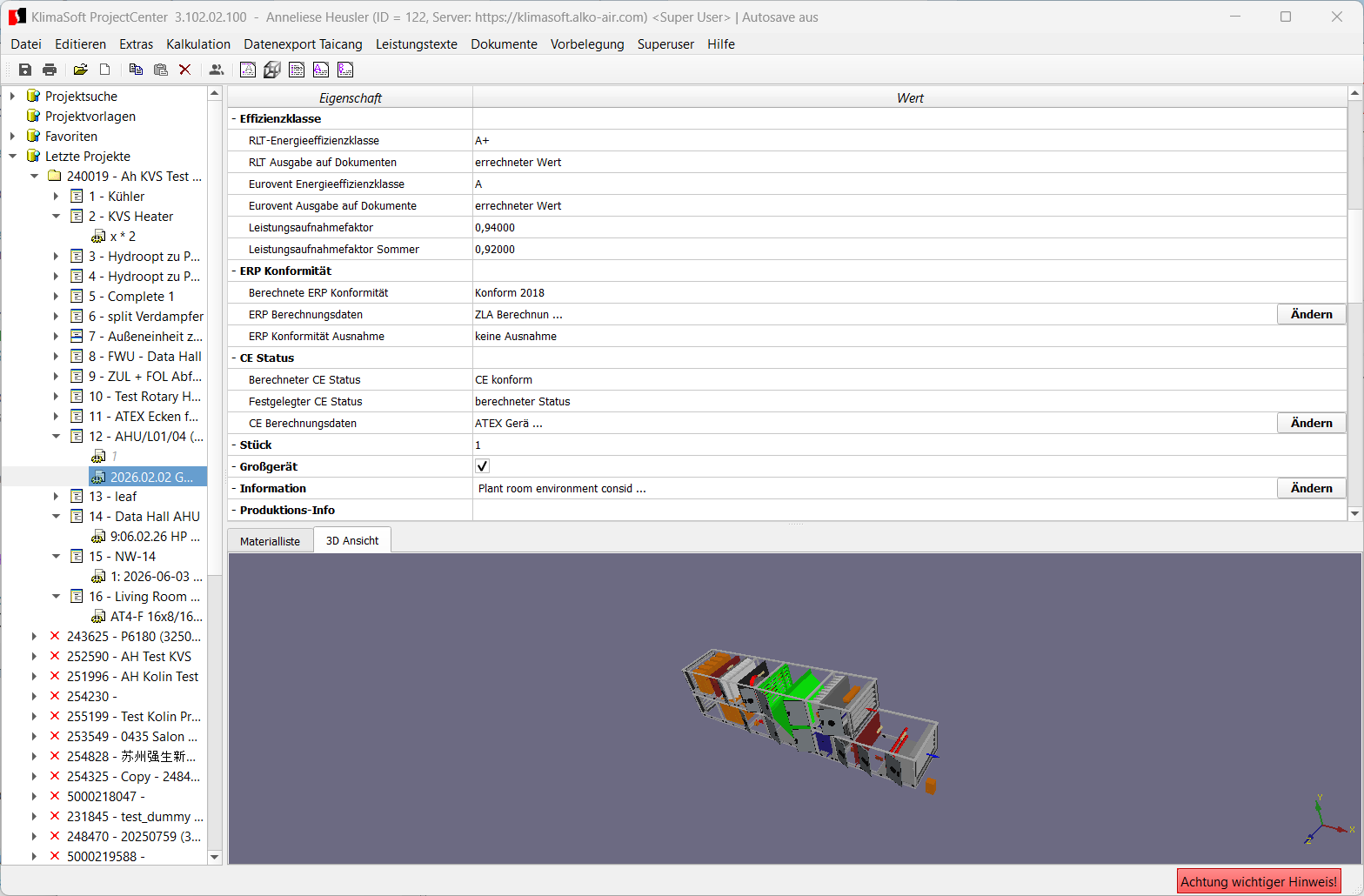Click the folder icon of project 240019
The width and height of the screenshot is (1364, 896).
click(55, 176)
